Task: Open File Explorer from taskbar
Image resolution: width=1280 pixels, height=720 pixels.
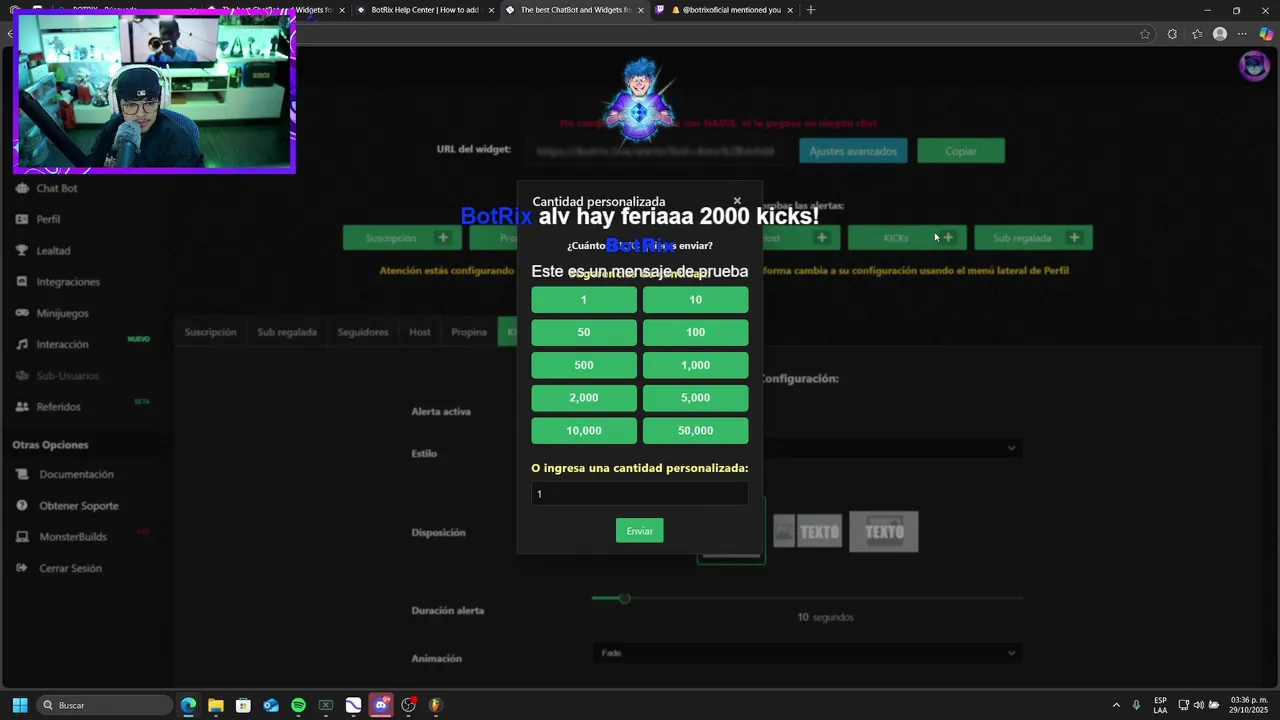Action: coord(216,705)
